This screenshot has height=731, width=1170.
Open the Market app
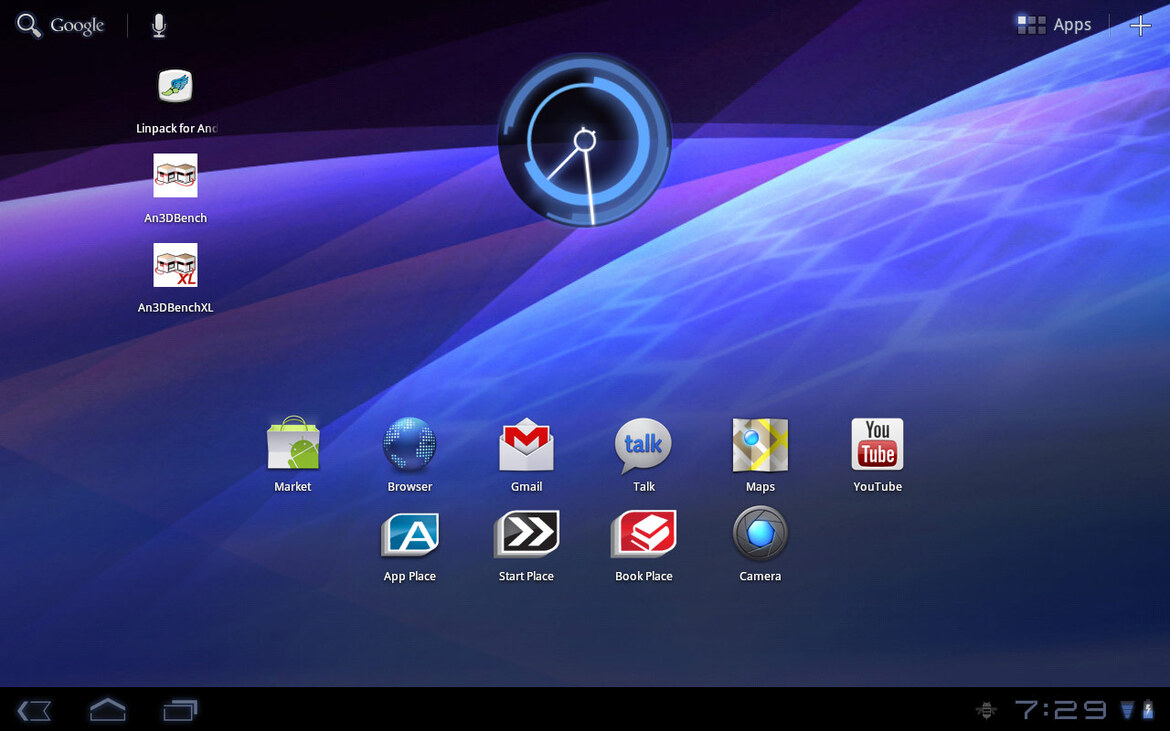pos(292,445)
